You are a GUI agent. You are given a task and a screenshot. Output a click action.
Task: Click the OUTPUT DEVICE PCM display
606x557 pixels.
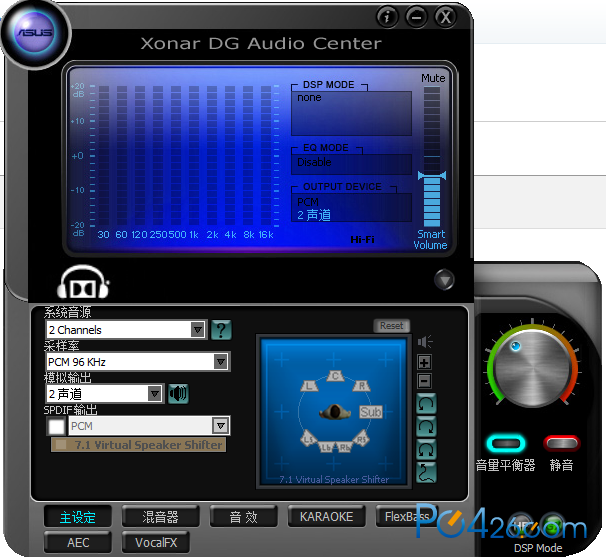[351, 208]
